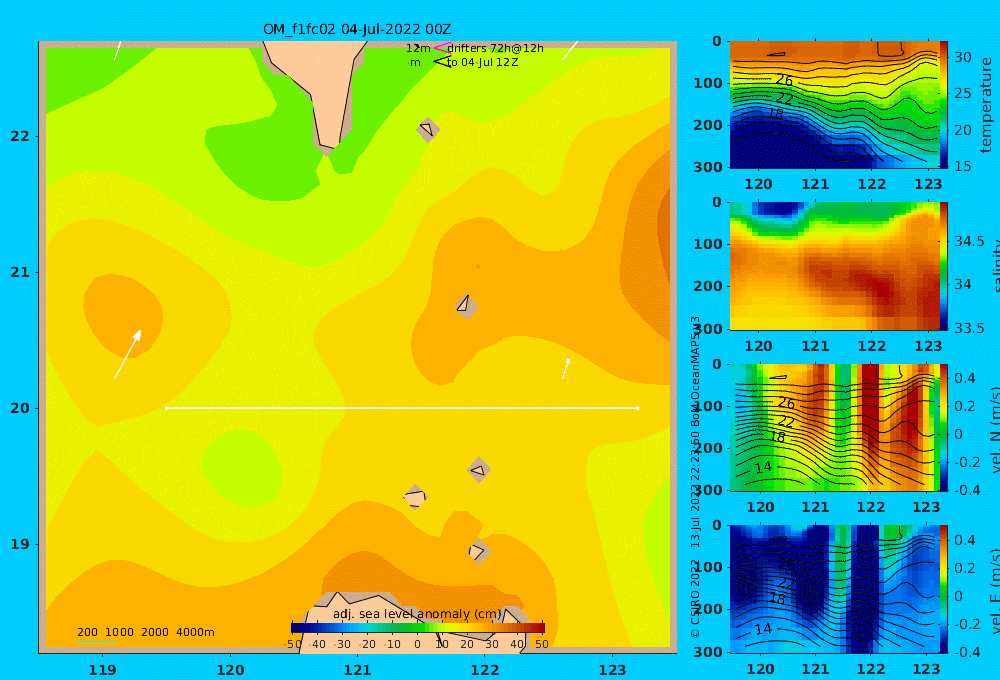Open the northward velocity section plot
1000x680 pixels.
[x=834, y=427]
